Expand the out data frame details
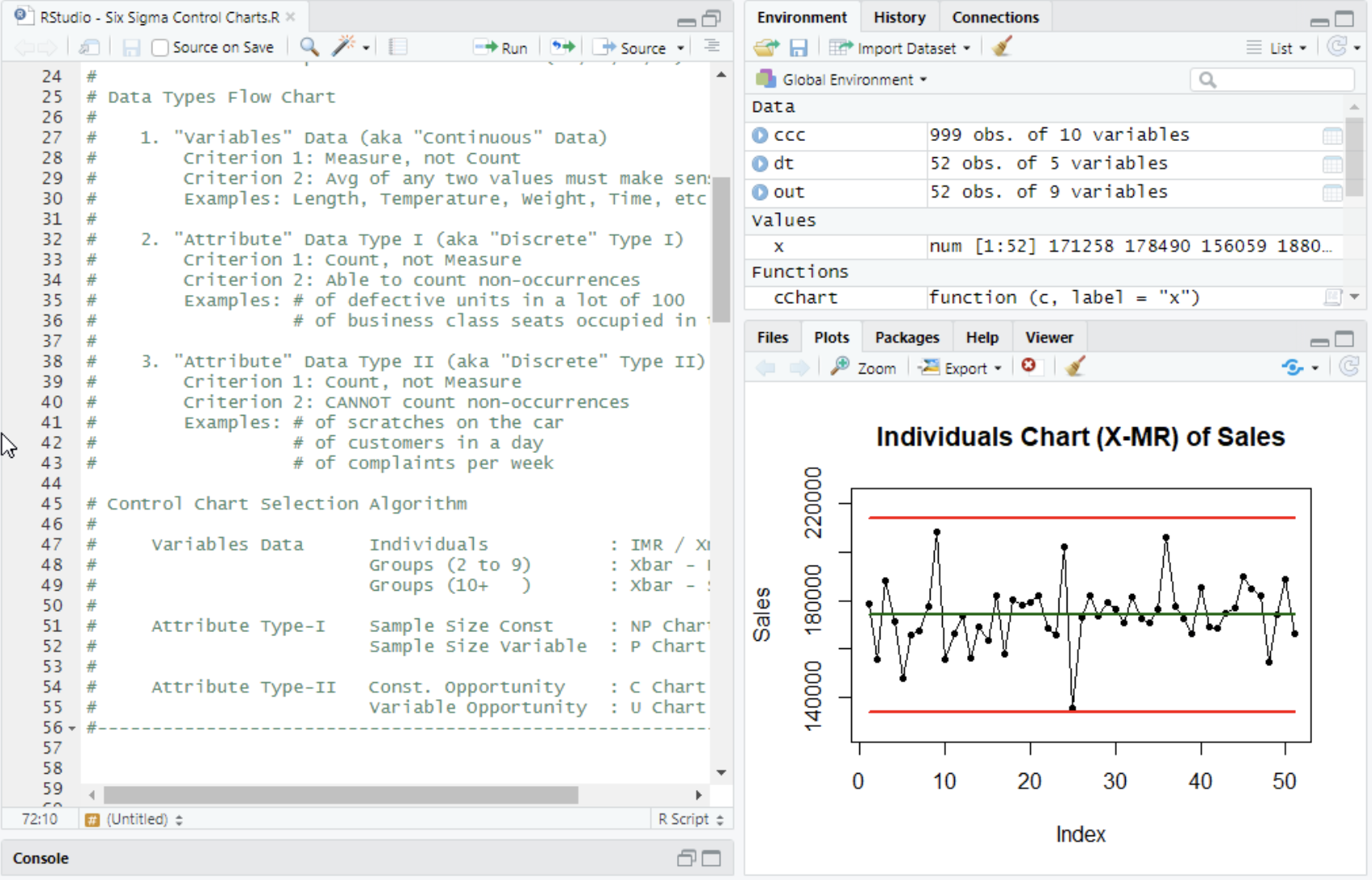This screenshot has height=880, width=1372. coord(760,192)
